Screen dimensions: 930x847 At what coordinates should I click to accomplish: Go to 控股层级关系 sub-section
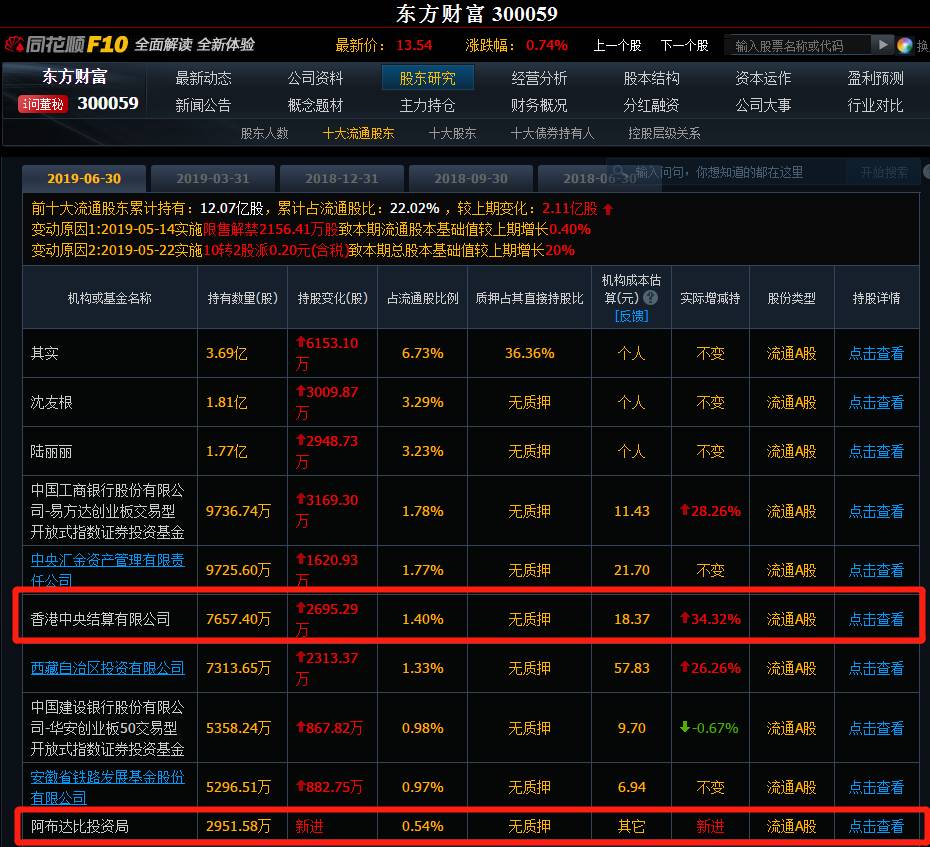tap(664, 133)
